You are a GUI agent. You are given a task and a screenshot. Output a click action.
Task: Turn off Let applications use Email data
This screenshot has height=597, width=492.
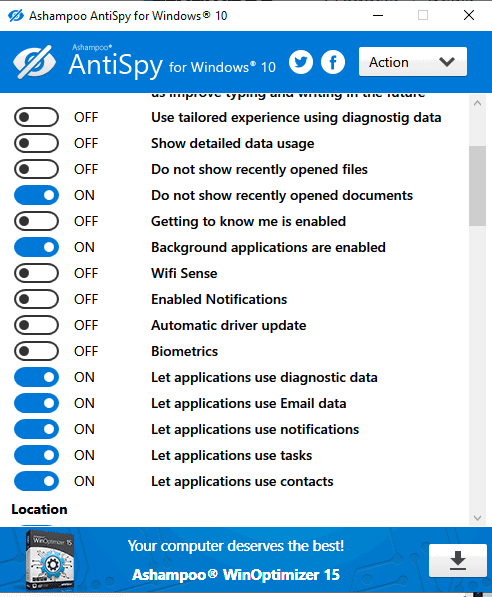pyautogui.click(x=37, y=403)
